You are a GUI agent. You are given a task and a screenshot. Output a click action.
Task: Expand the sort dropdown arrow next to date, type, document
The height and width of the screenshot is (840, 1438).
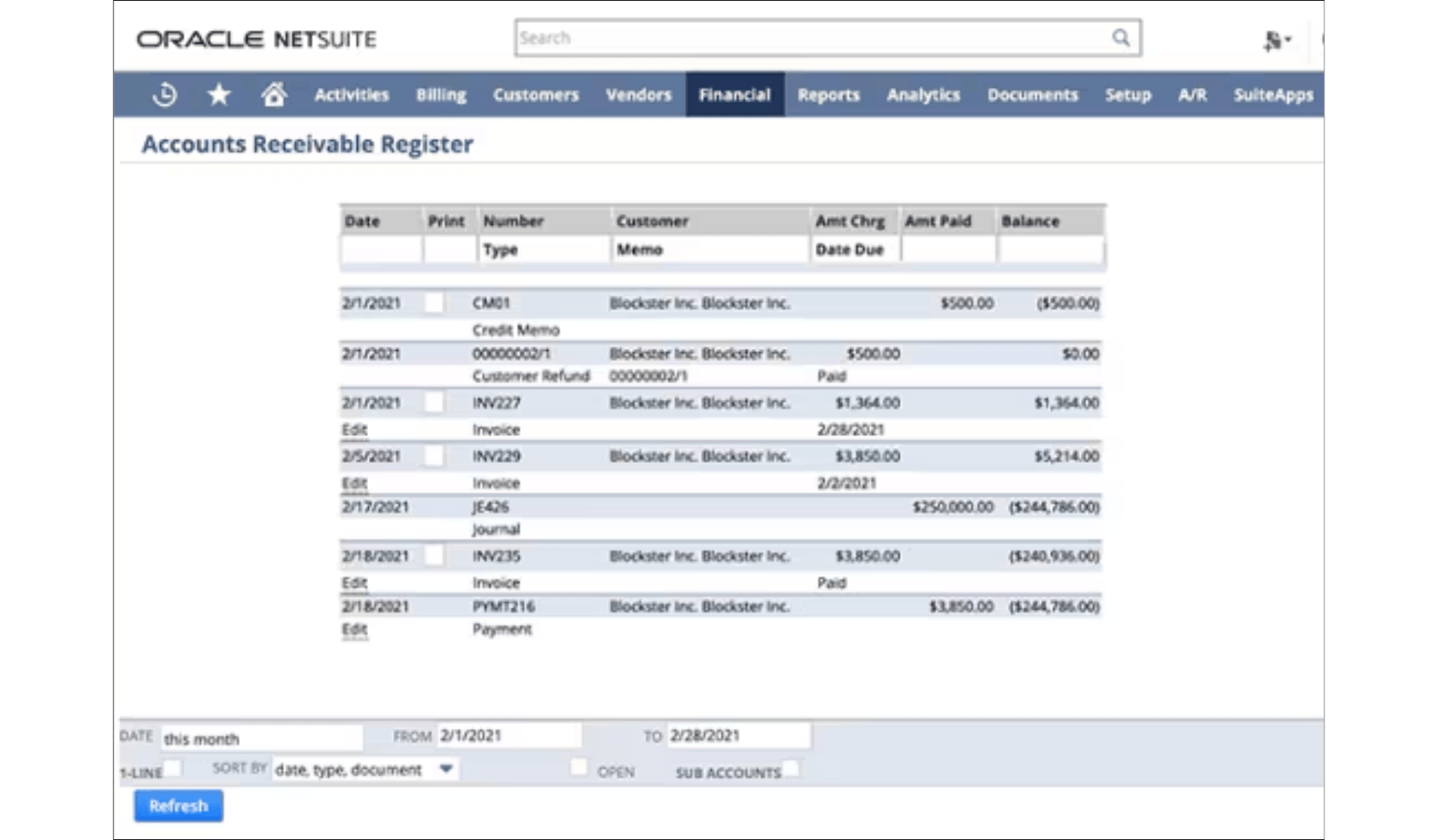pos(445,768)
